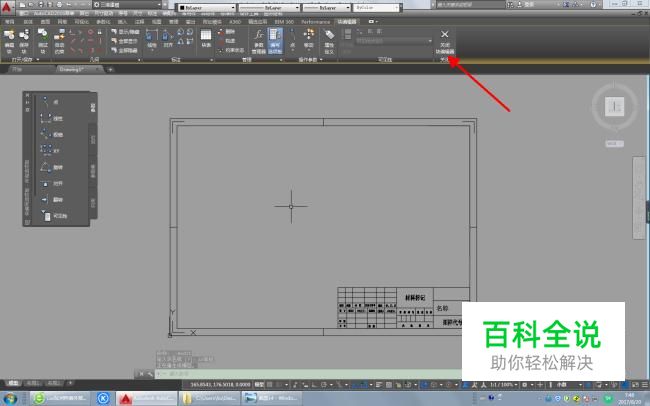Image resolution: width=650 pixels, height=406 pixels.
Task: Select the Move action ribbon tool
Action: coord(309,39)
